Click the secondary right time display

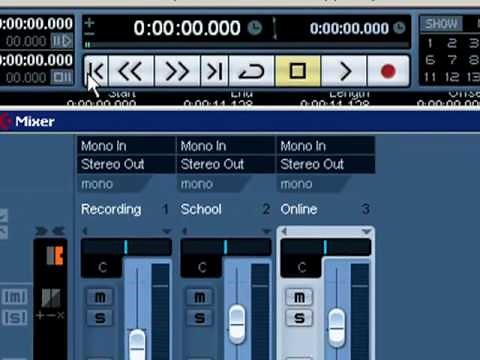pos(349,28)
